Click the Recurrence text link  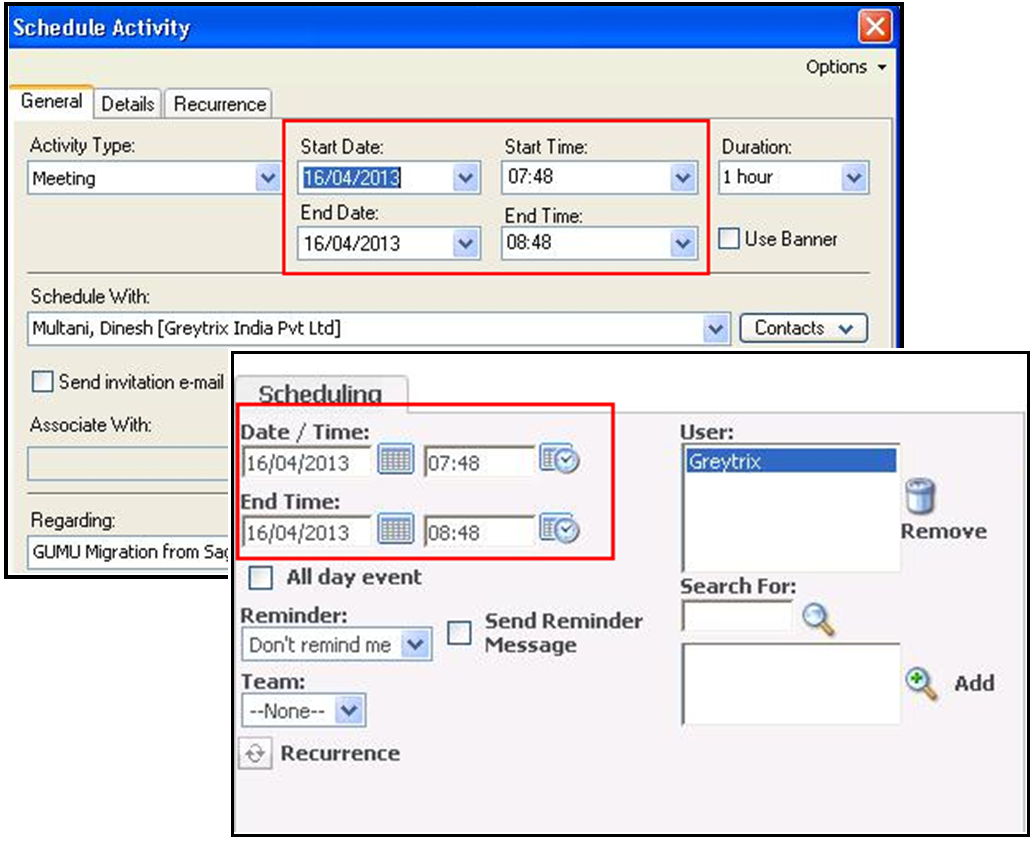coord(340,754)
